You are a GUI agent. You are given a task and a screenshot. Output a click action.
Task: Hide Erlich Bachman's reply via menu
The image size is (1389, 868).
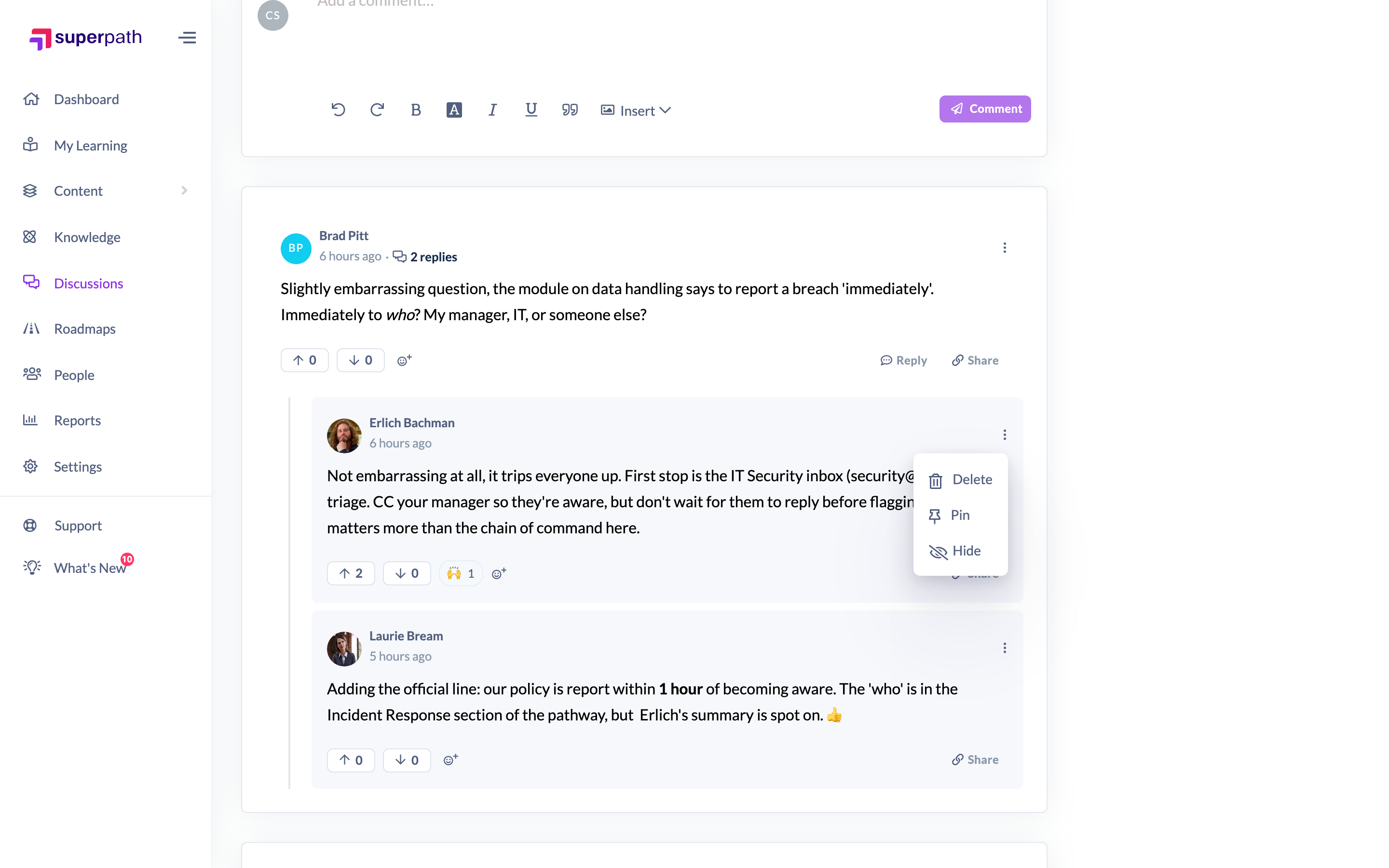[x=960, y=551]
